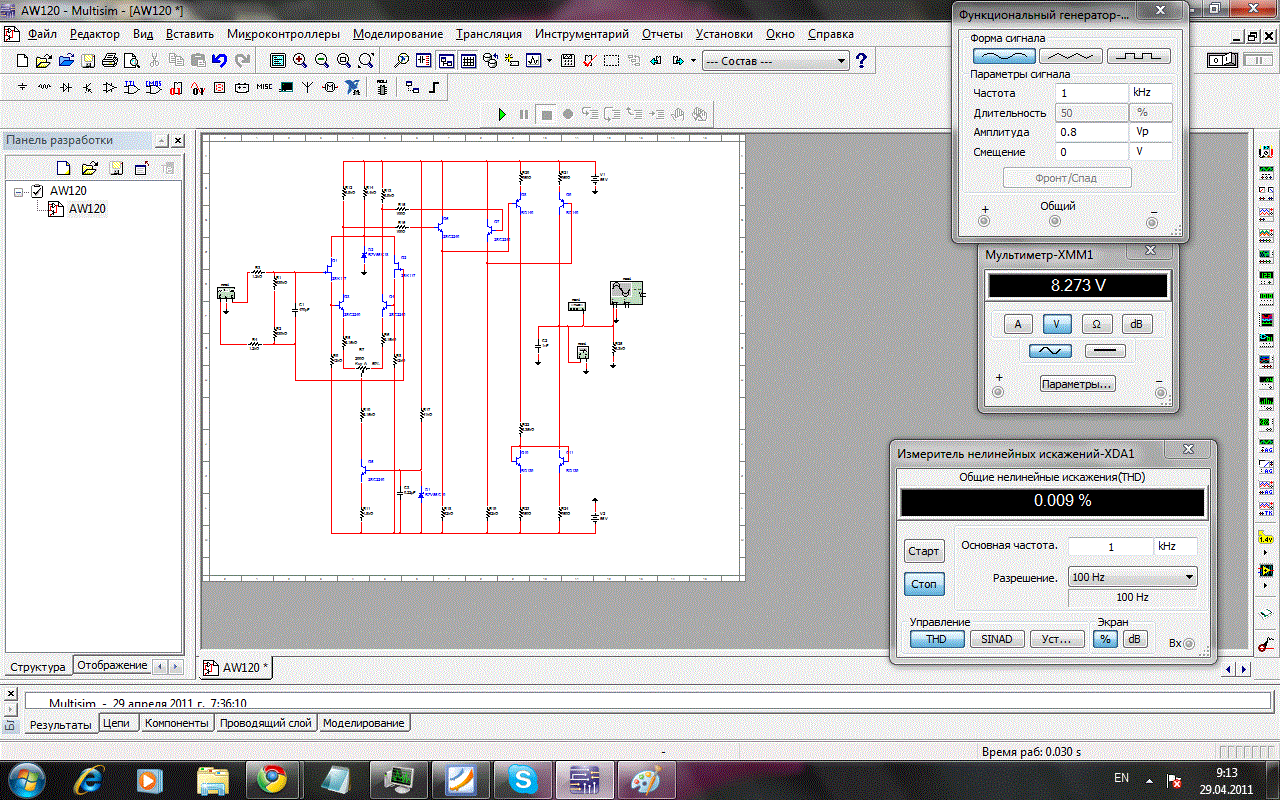Open the MISC components group
Viewport: 1280px width, 800px height.
coord(264,87)
